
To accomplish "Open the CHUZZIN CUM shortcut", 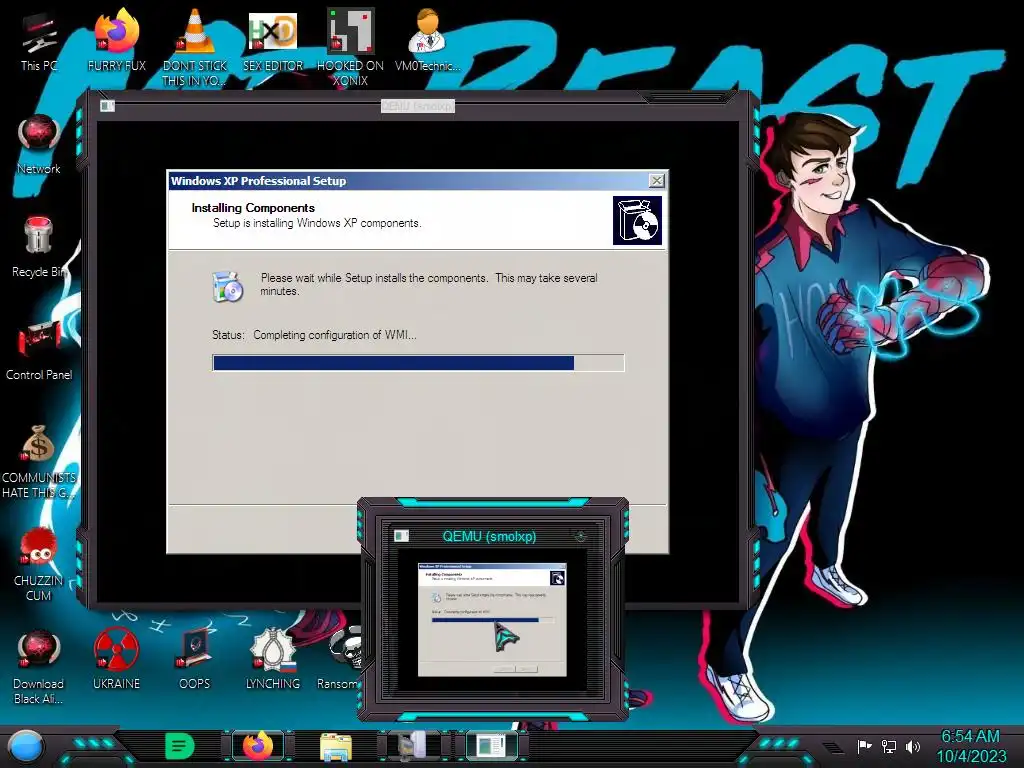I will tap(39, 564).
